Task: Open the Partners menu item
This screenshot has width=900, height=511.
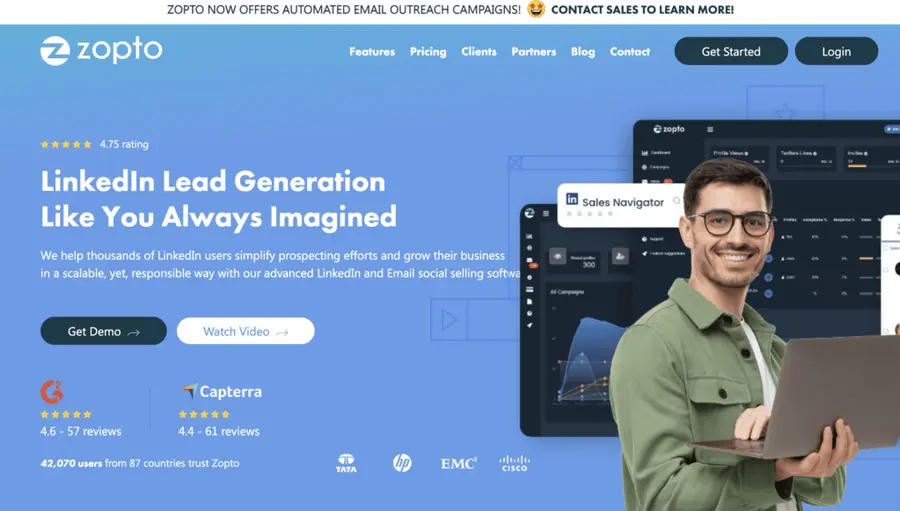Action: (533, 52)
